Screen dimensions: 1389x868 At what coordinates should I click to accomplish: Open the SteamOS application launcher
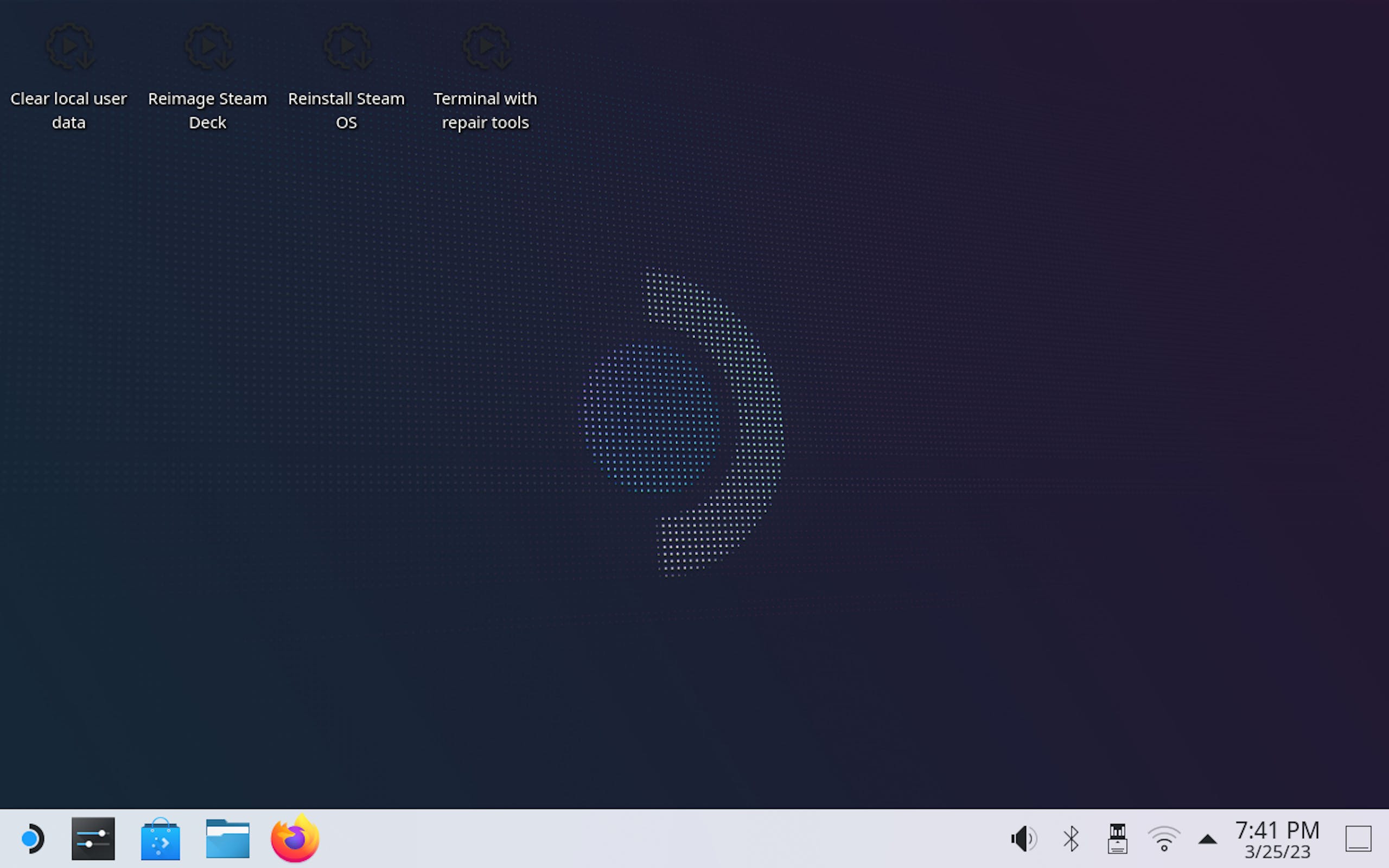click(32, 839)
